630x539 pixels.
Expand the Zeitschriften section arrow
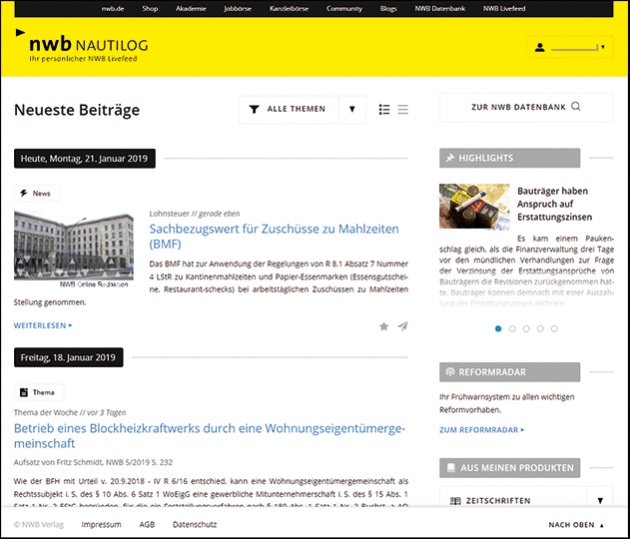tap(600, 501)
